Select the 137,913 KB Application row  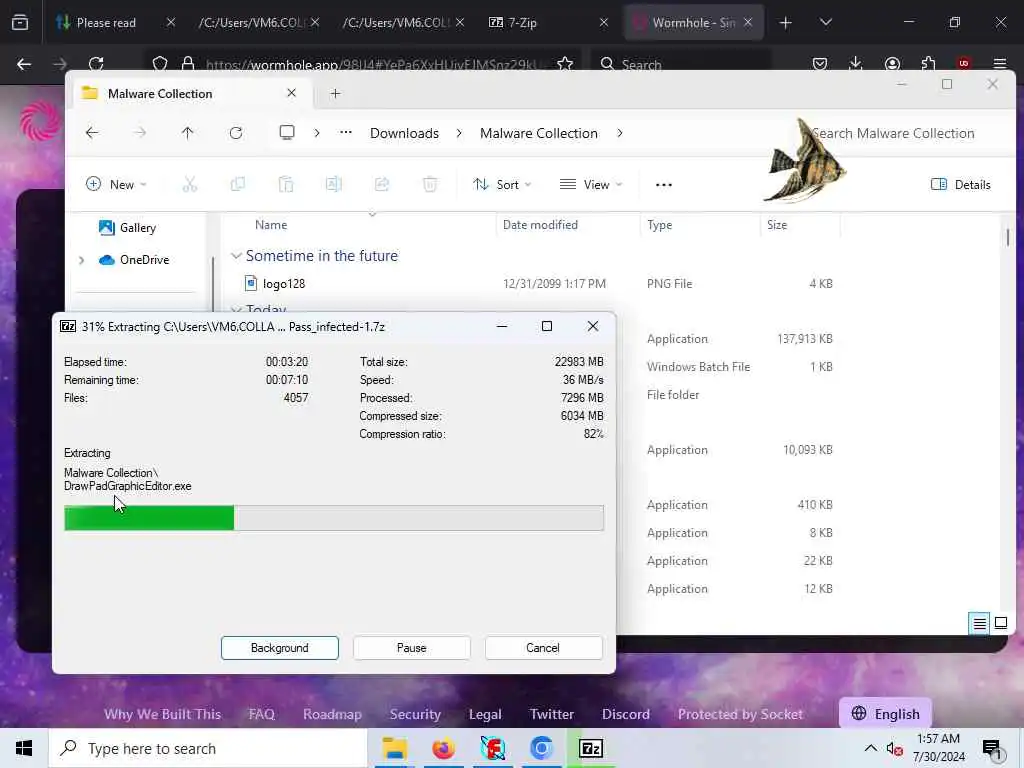click(739, 339)
